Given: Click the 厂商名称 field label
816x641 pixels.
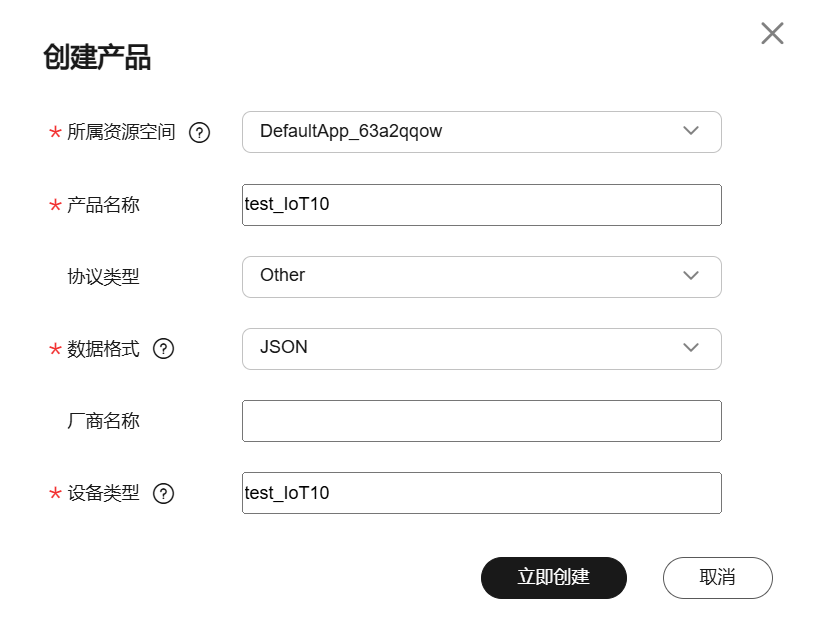Looking at the screenshot, I should [x=104, y=421].
